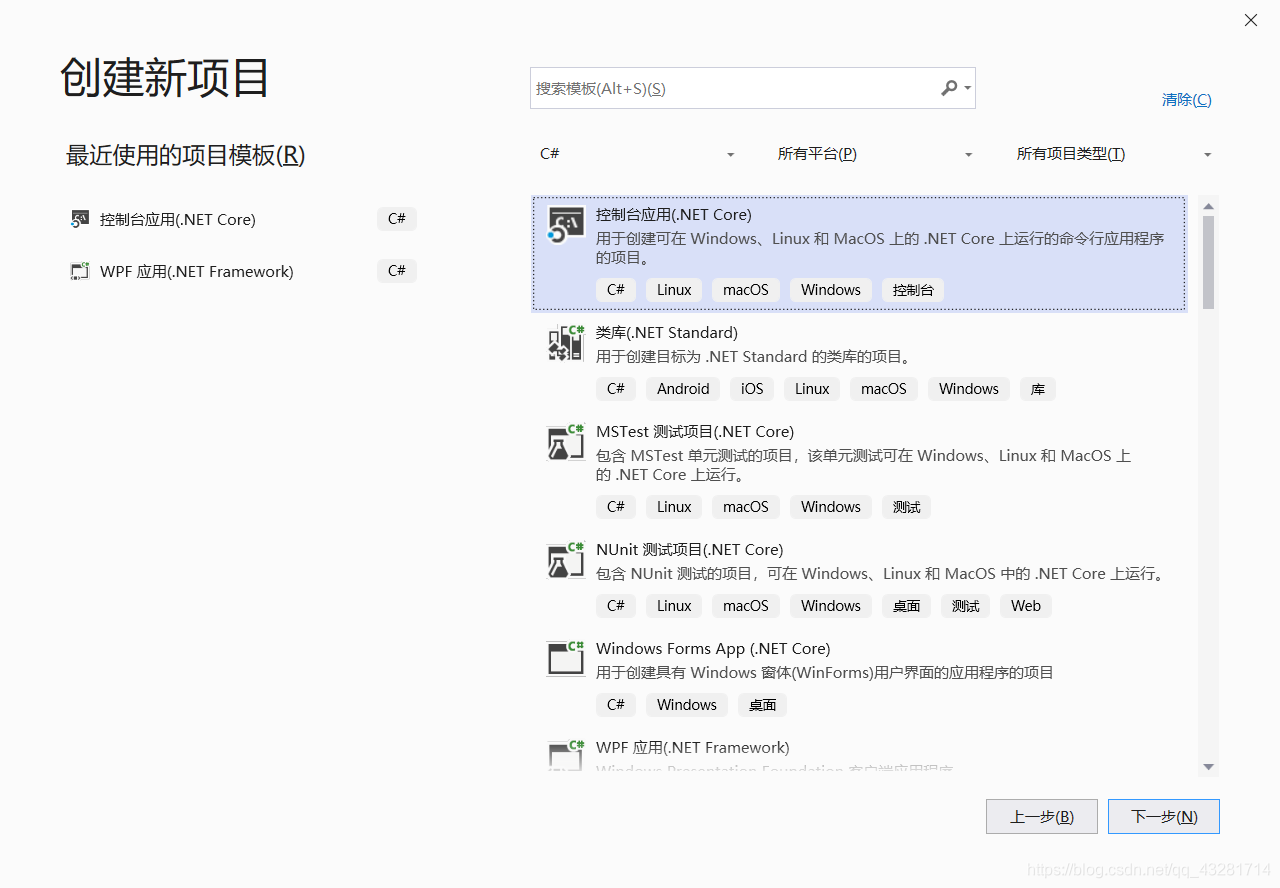Screen dimensions: 1280x888
Task: Select Windows Forms App (.NET Core) title
Action: point(713,648)
